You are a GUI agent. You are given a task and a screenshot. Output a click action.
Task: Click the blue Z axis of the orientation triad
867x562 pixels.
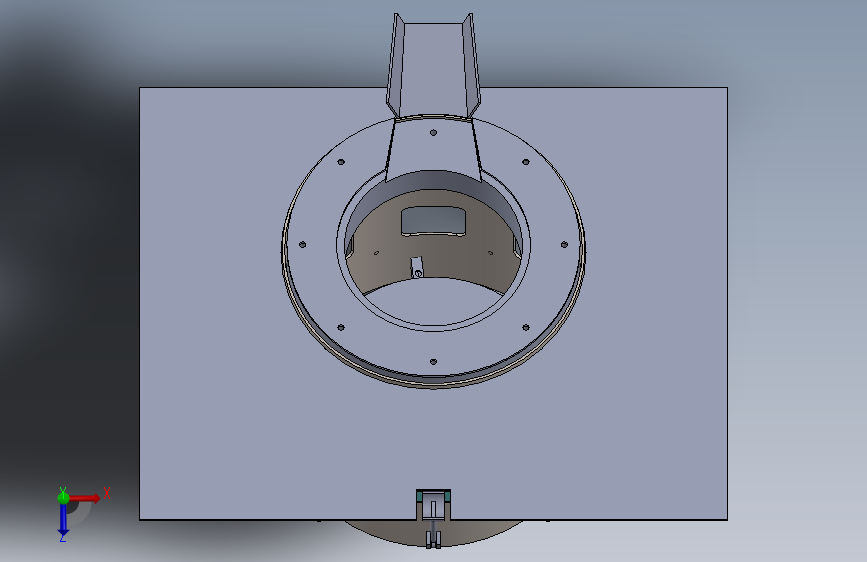coord(63,519)
